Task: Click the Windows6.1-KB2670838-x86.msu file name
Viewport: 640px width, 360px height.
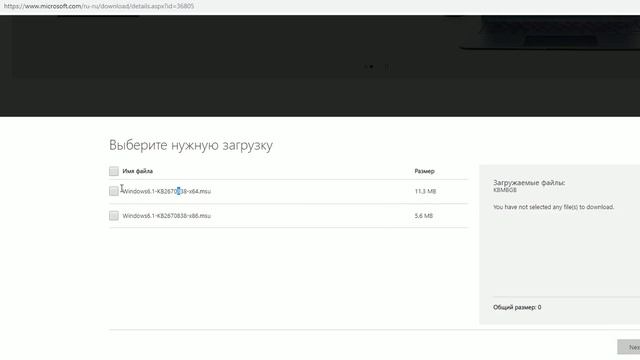Action: point(167,216)
